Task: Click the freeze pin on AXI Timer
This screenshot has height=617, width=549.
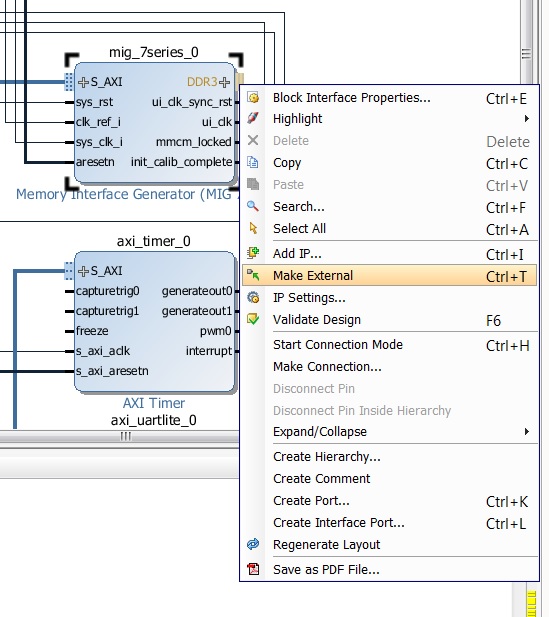Action: coord(92,331)
